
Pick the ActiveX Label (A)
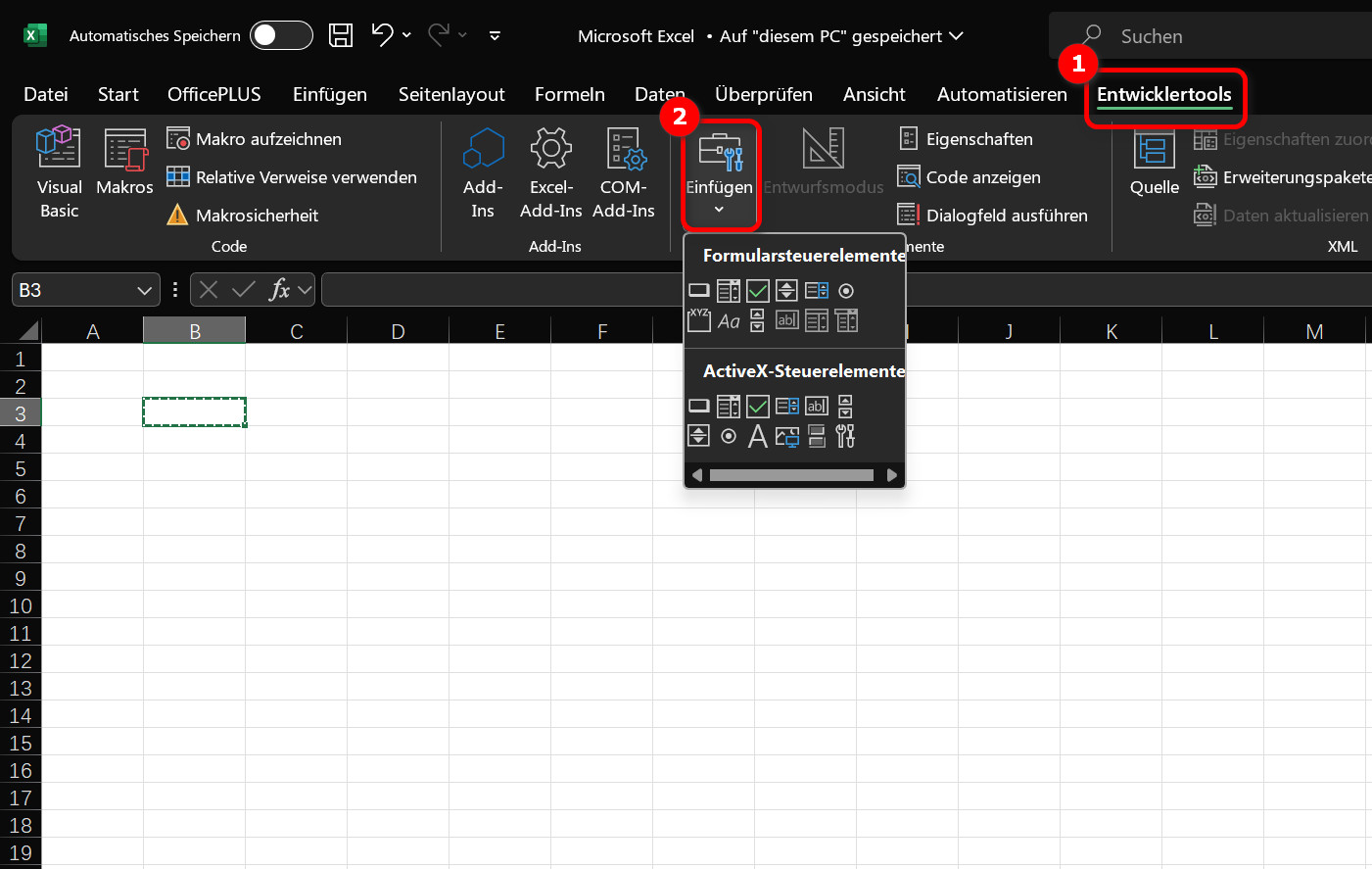758,436
